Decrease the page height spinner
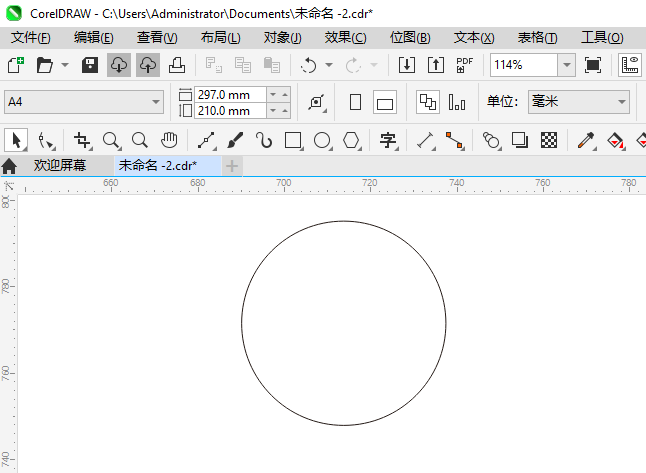Screen dimensions: 646x473 273,110
